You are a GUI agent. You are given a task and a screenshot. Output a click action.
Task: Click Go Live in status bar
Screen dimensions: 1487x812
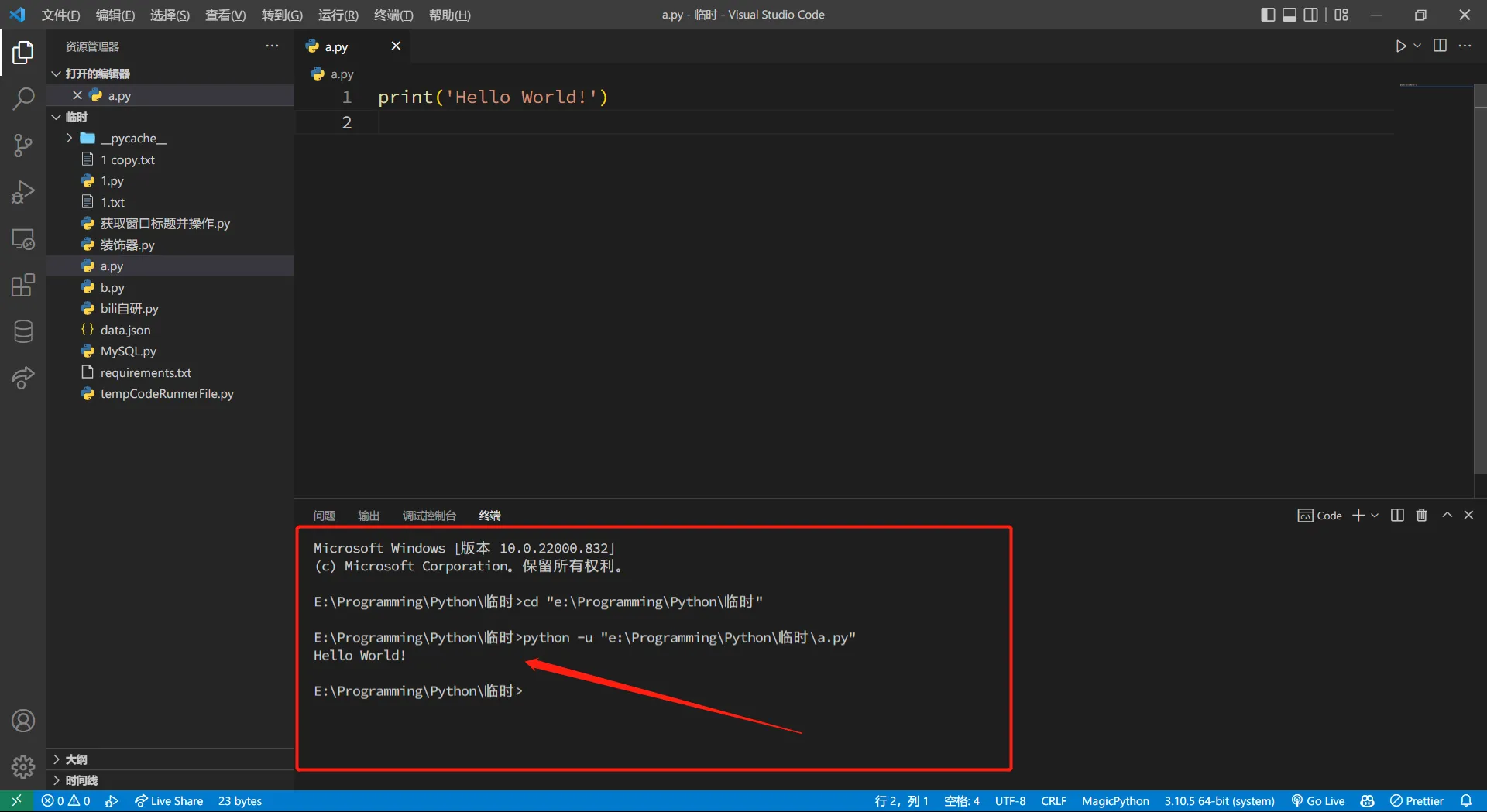coord(1318,801)
